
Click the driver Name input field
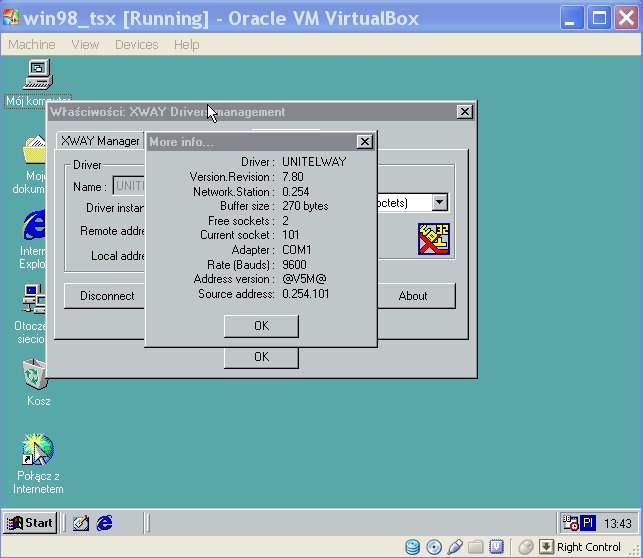[x=129, y=186]
